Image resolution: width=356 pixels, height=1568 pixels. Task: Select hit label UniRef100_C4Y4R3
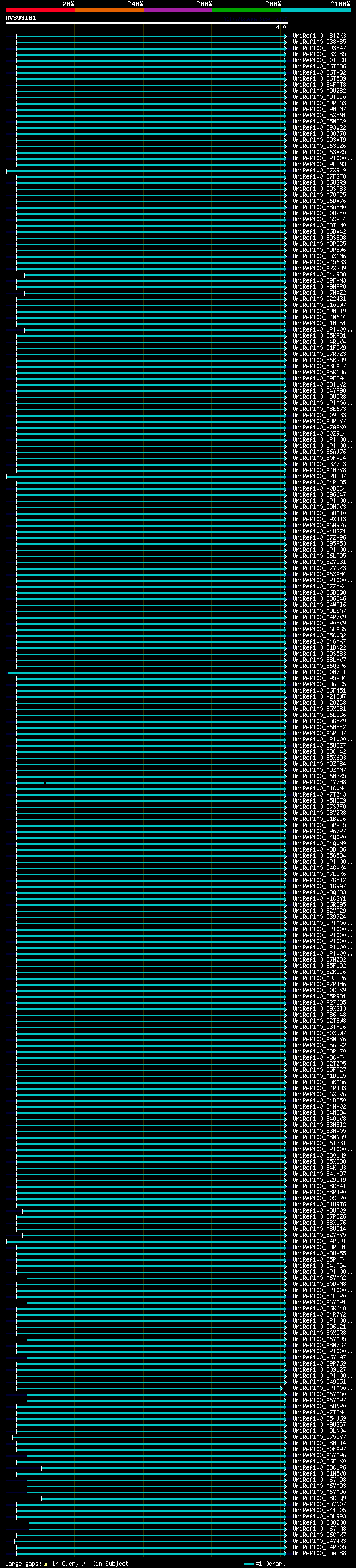click(319, 1541)
